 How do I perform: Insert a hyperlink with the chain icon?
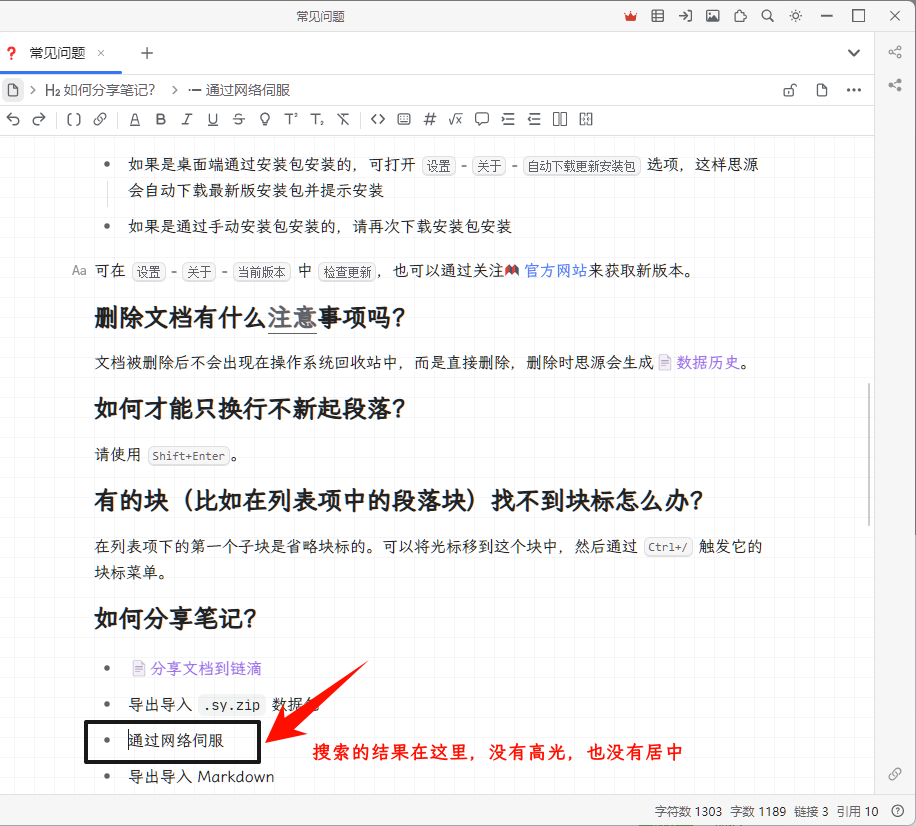100,120
